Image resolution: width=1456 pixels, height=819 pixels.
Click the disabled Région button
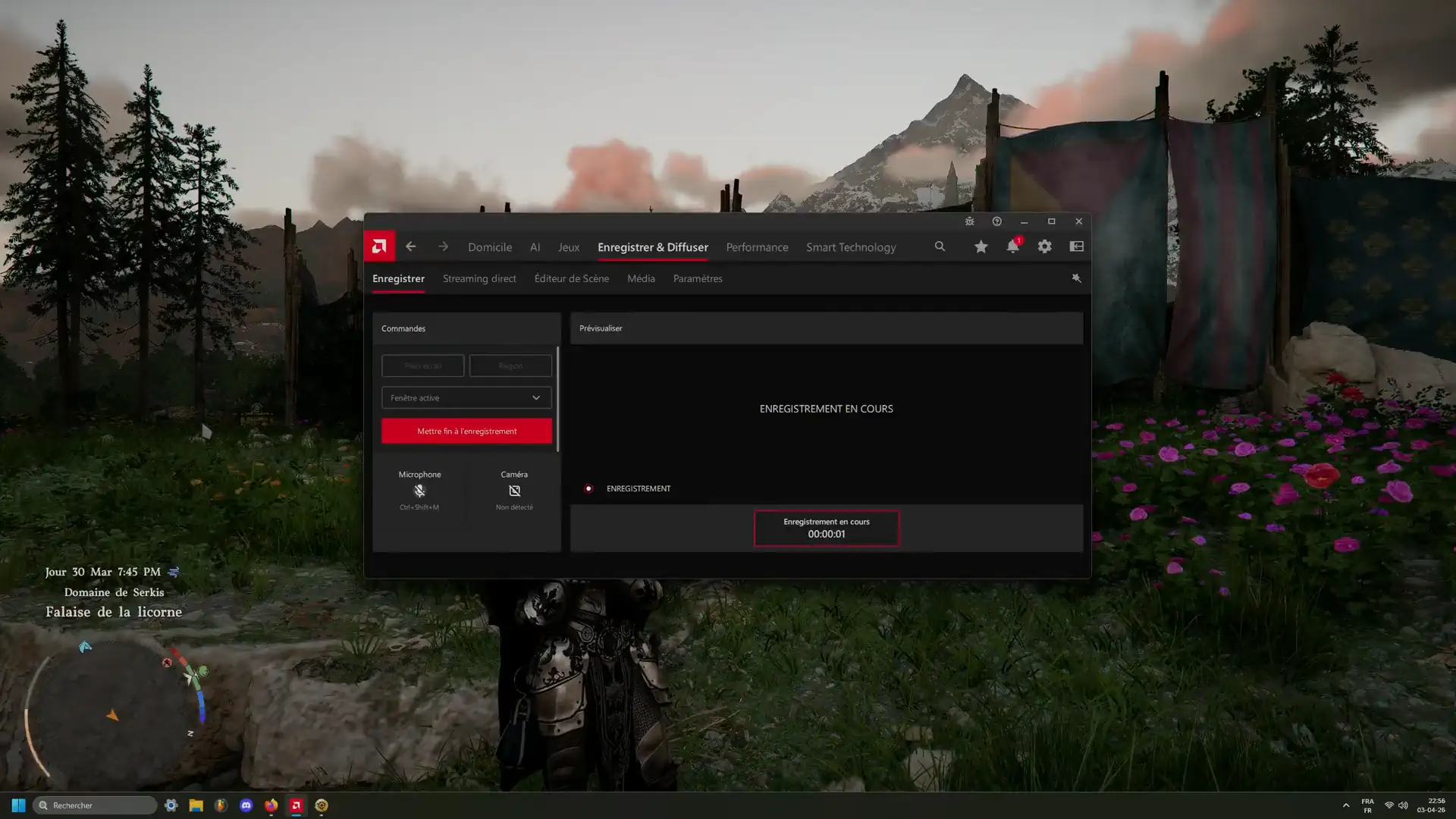pos(510,366)
